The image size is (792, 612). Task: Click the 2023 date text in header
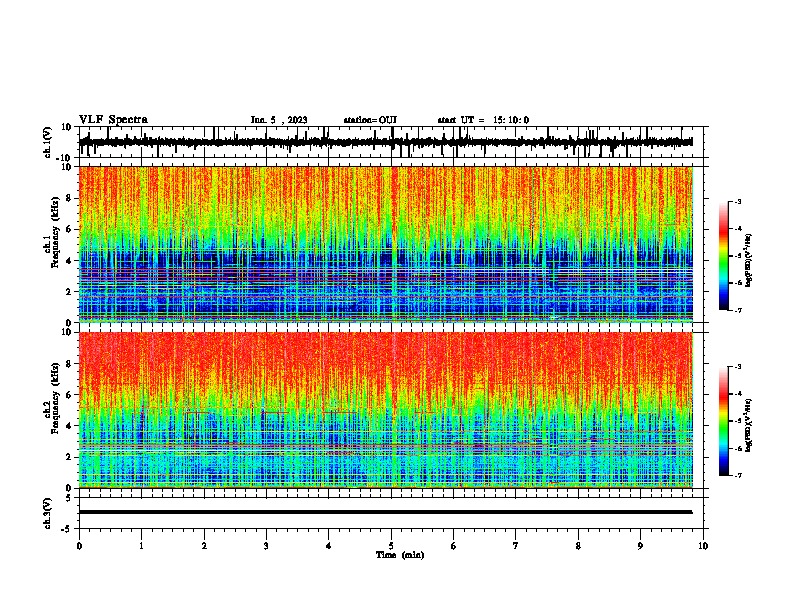(x=298, y=120)
